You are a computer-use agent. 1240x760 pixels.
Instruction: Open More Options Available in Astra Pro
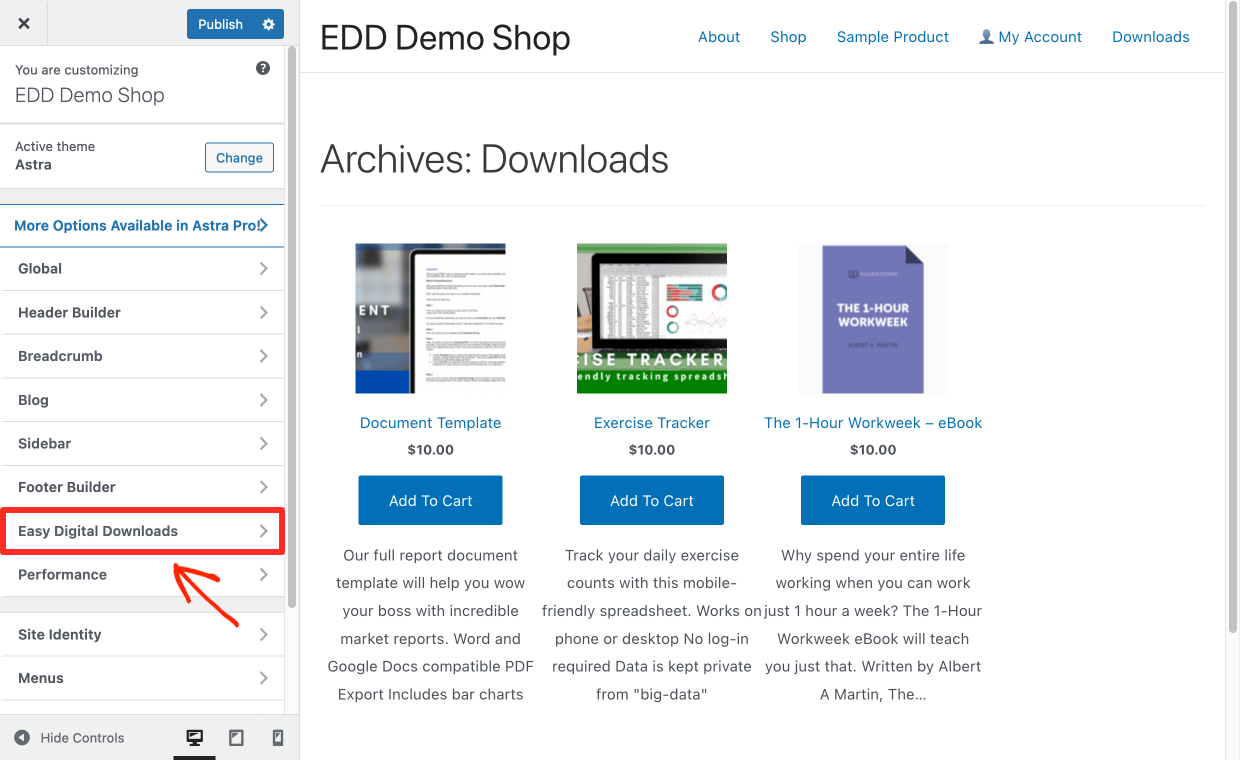(x=142, y=226)
